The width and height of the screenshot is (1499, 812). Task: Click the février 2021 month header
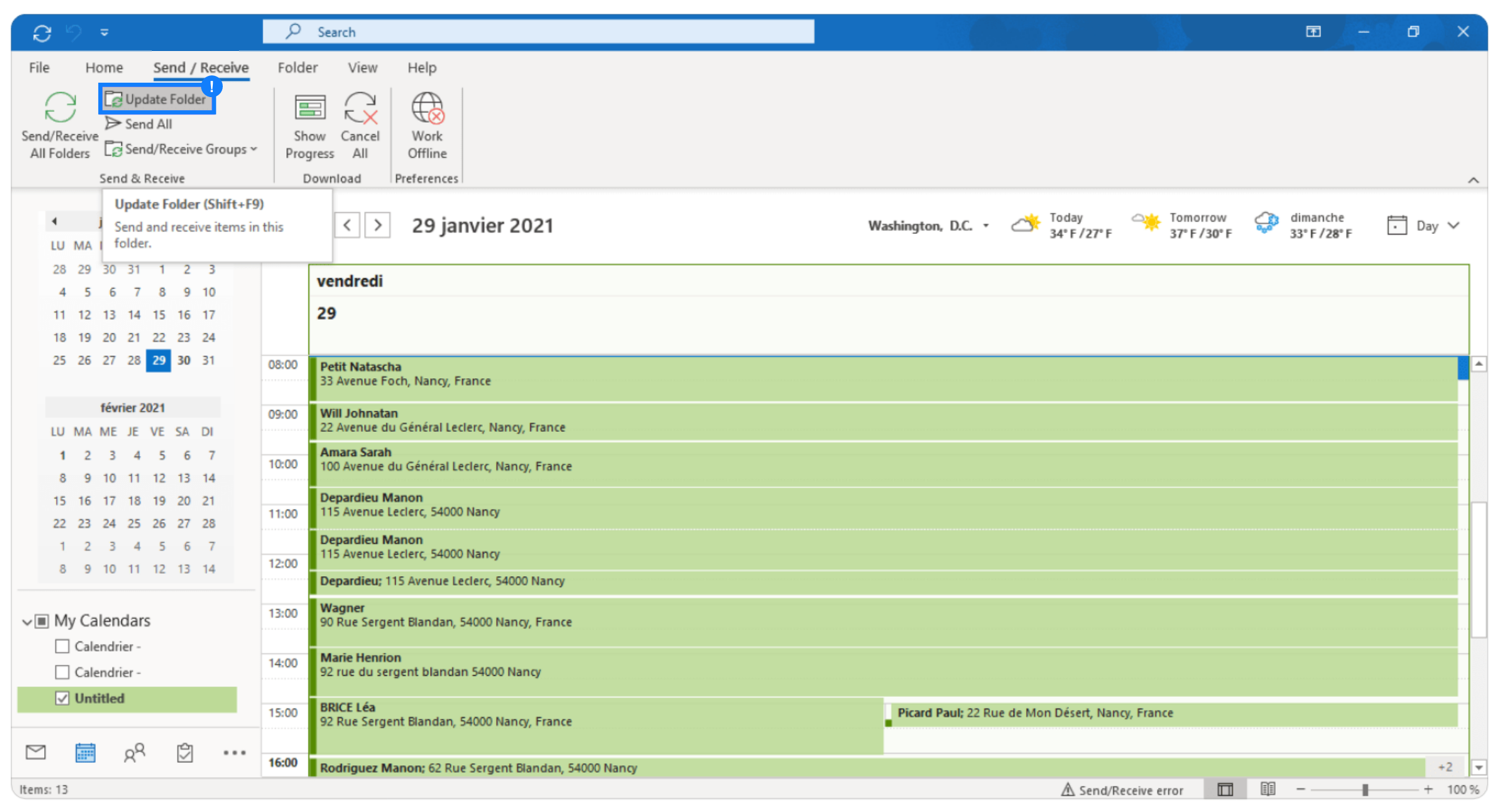(133, 408)
